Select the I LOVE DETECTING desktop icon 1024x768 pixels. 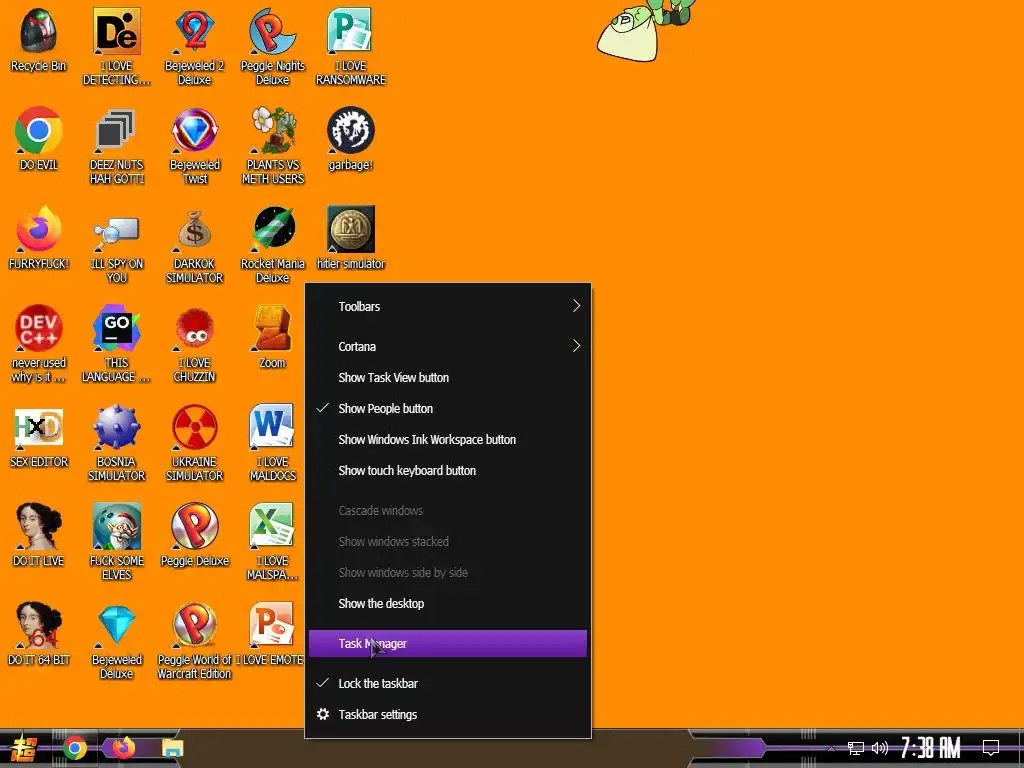pos(116,31)
